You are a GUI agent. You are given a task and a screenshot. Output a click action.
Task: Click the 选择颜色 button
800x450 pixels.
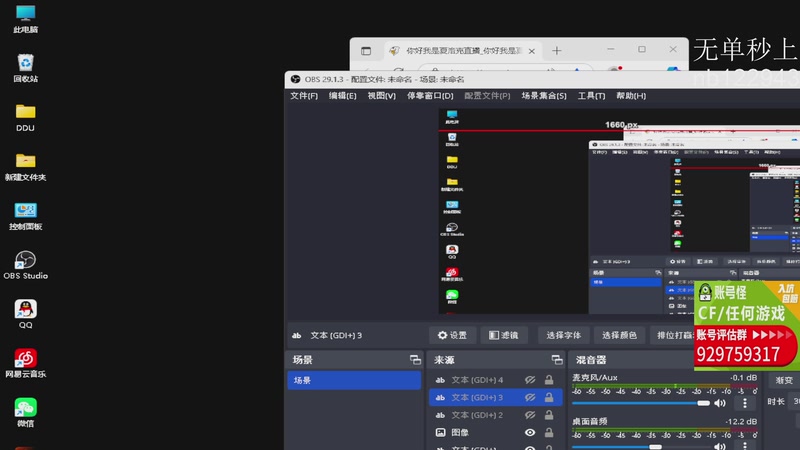[619, 335]
